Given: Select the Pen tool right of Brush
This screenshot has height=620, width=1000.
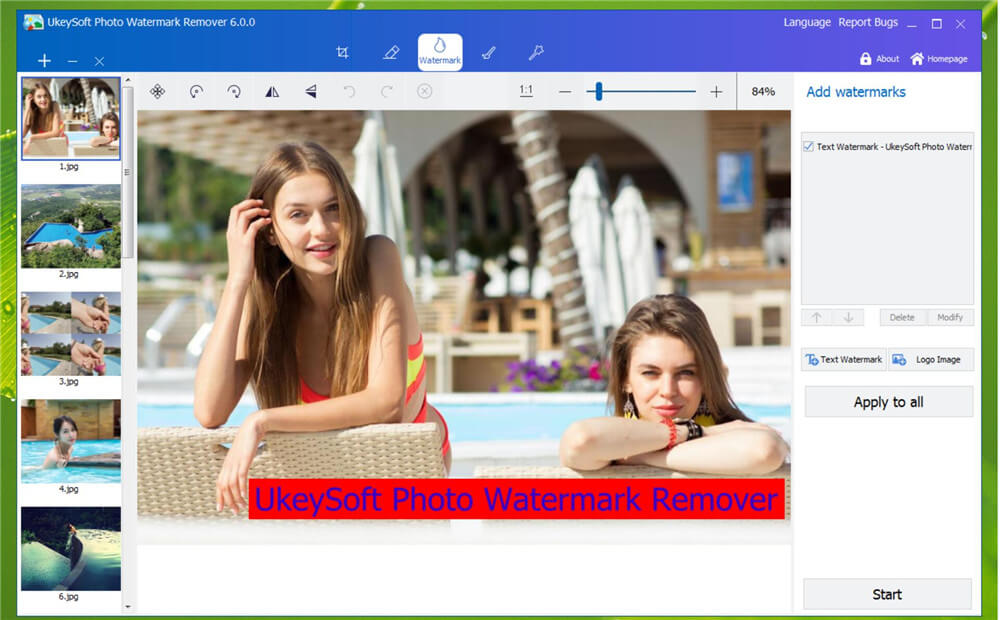Looking at the screenshot, I should tap(537, 52).
